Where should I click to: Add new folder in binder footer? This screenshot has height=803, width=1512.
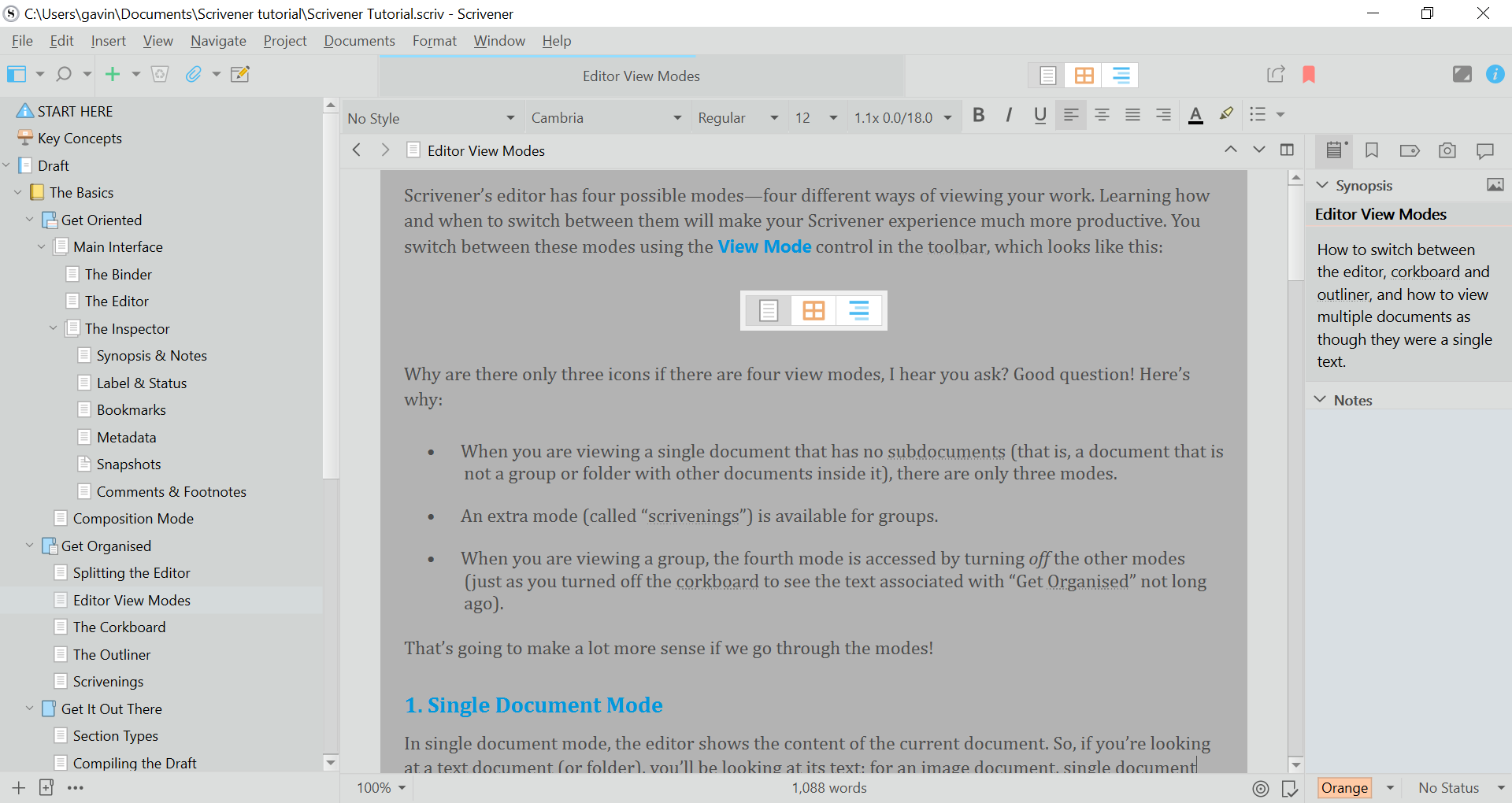coord(46,787)
